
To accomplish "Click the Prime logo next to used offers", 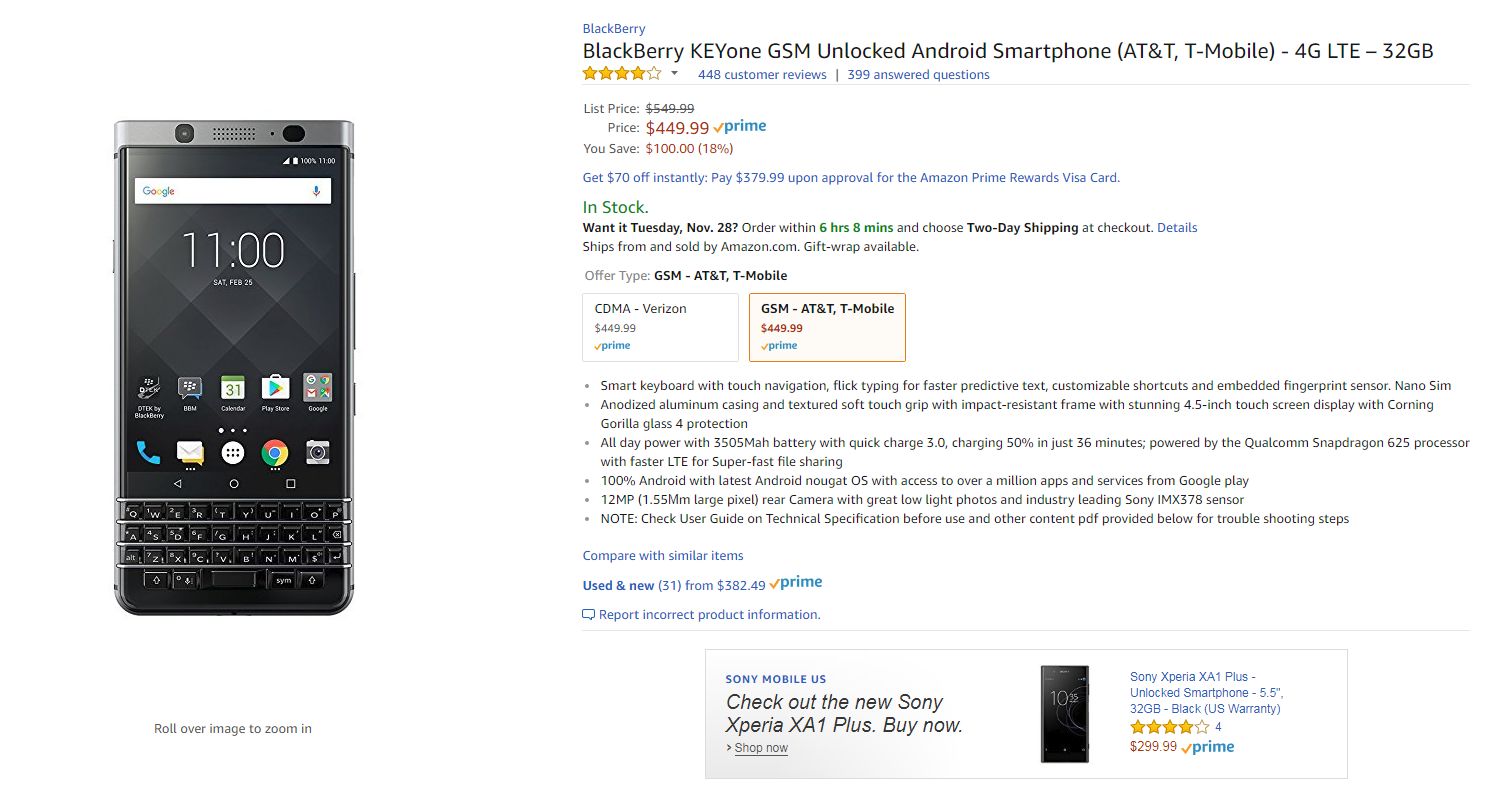I will (796, 583).
